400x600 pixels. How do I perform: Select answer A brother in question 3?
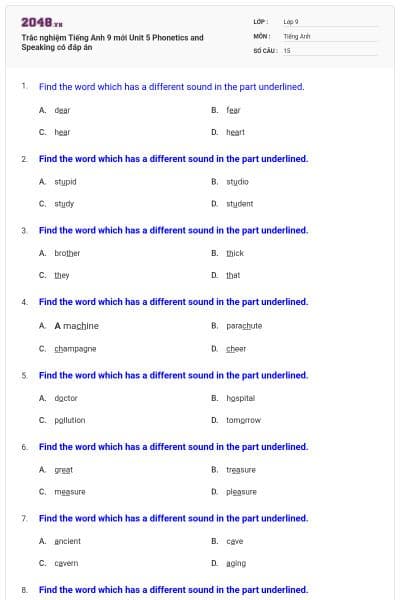point(67,253)
